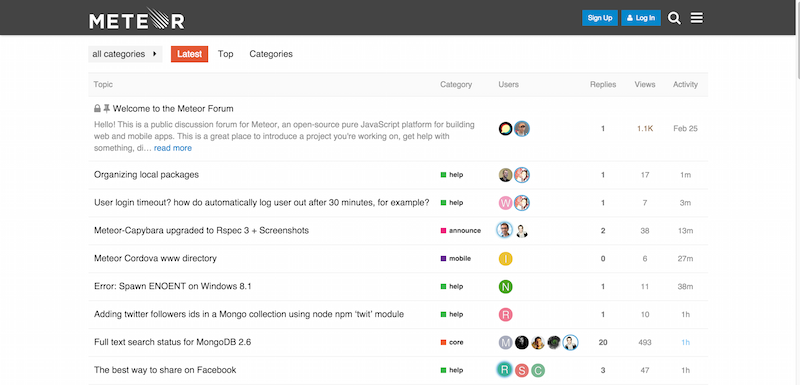This screenshot has height=385, width=800.
Task: Open last avatar on Full text search row
Action: tap(570, 343)
